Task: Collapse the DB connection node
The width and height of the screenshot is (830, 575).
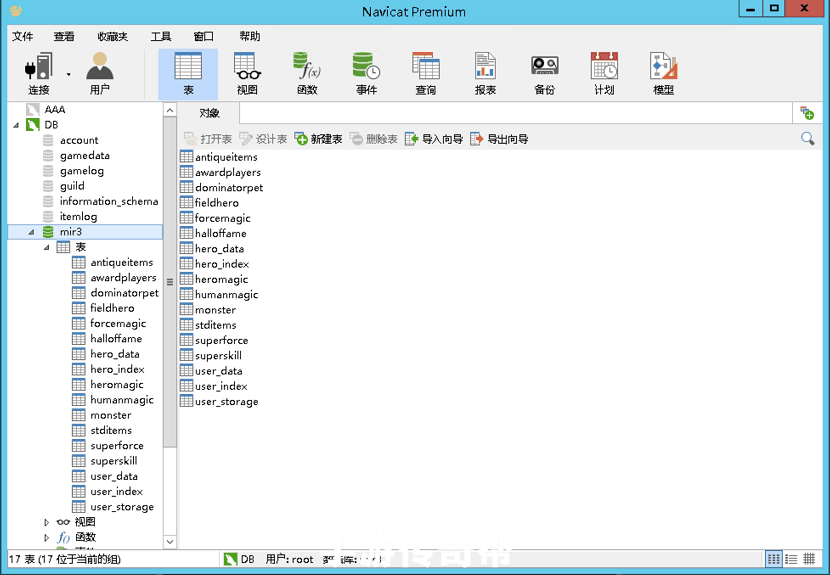Action: (16, 125)
